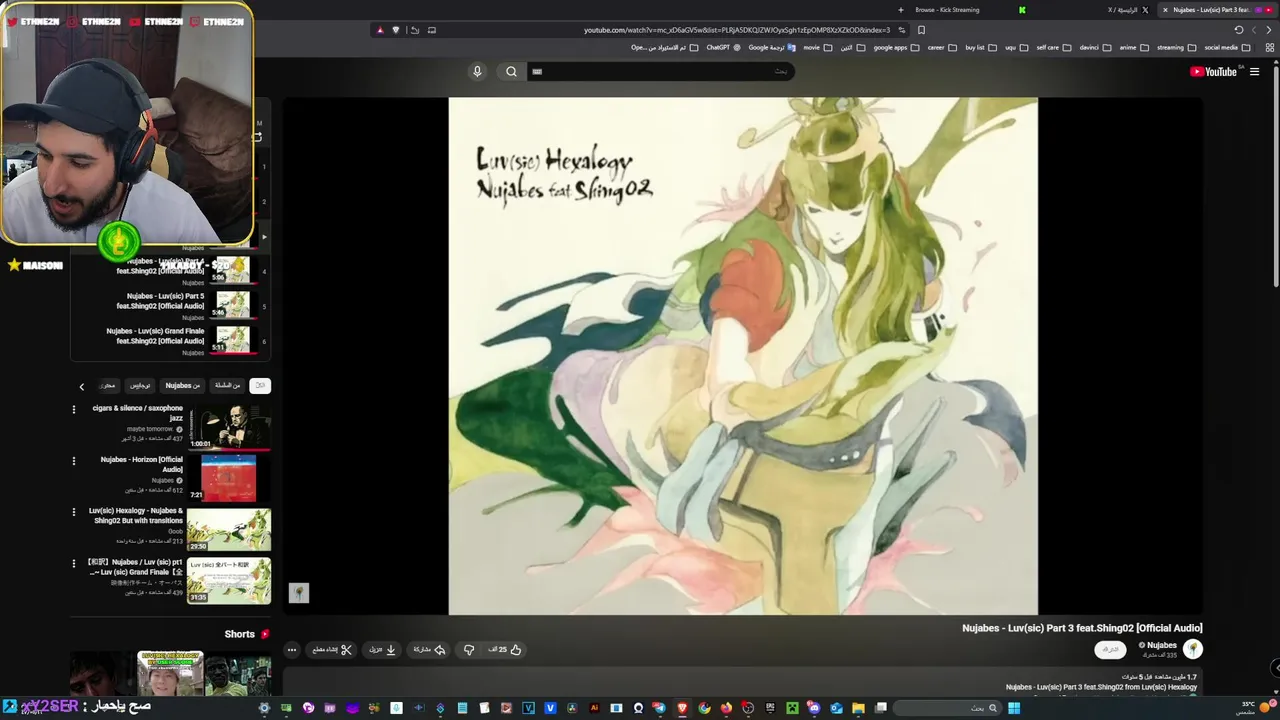Open cigars & silence saxophone jazz video
This screenshot has height=720, width=1280.
[229, 428]
